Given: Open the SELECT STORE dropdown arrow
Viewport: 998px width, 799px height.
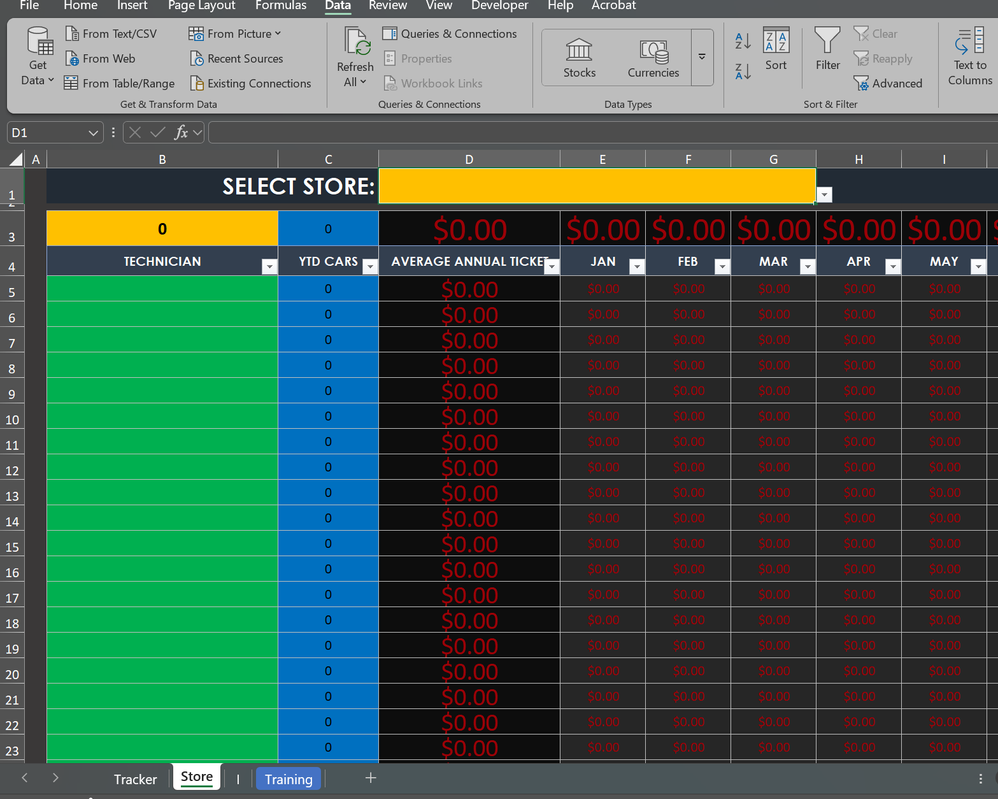Looking at the screenshot, I should click(x=823, y=192).
